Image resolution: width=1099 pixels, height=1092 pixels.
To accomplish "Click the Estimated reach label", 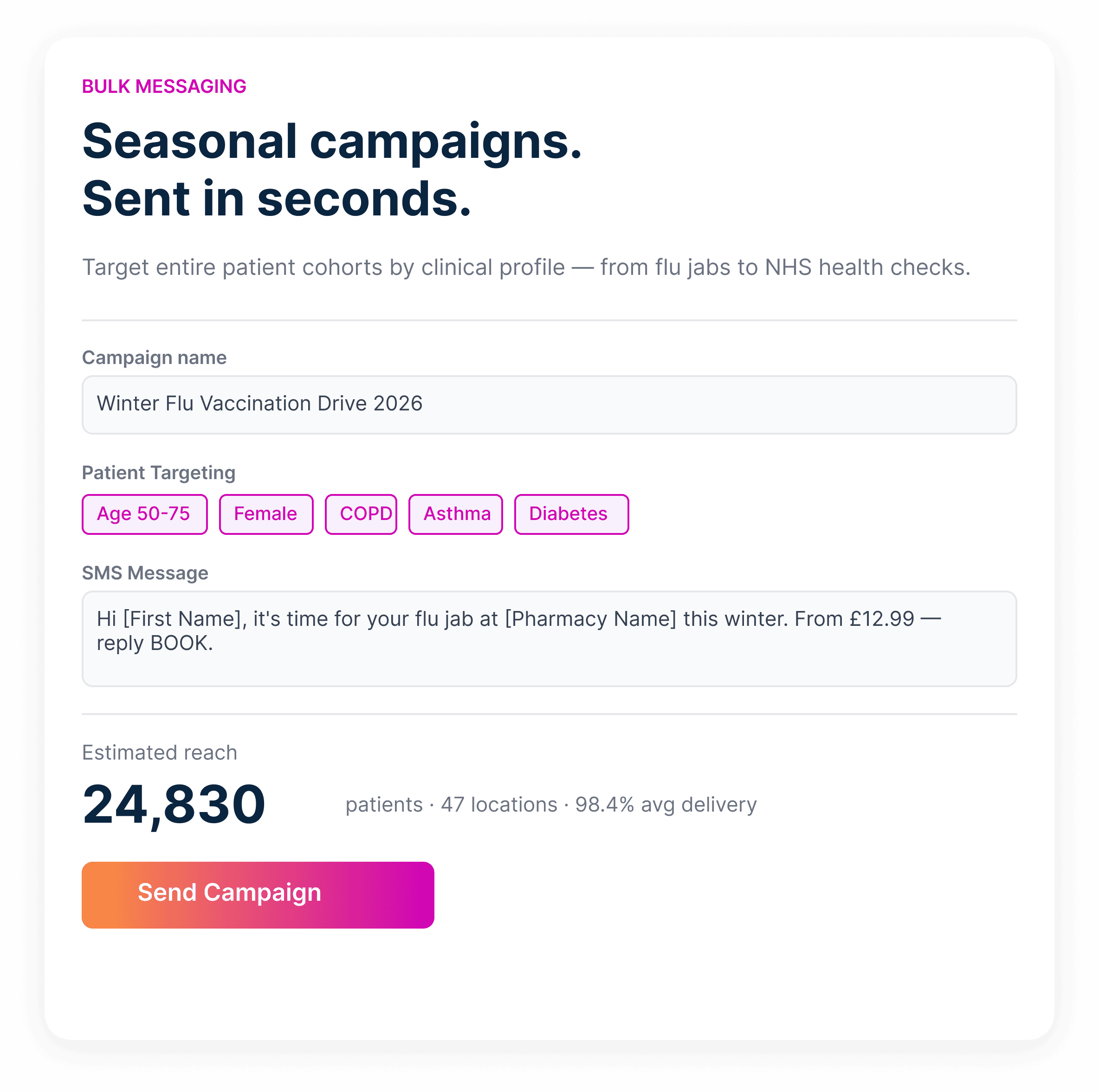I will coord(159,752).
